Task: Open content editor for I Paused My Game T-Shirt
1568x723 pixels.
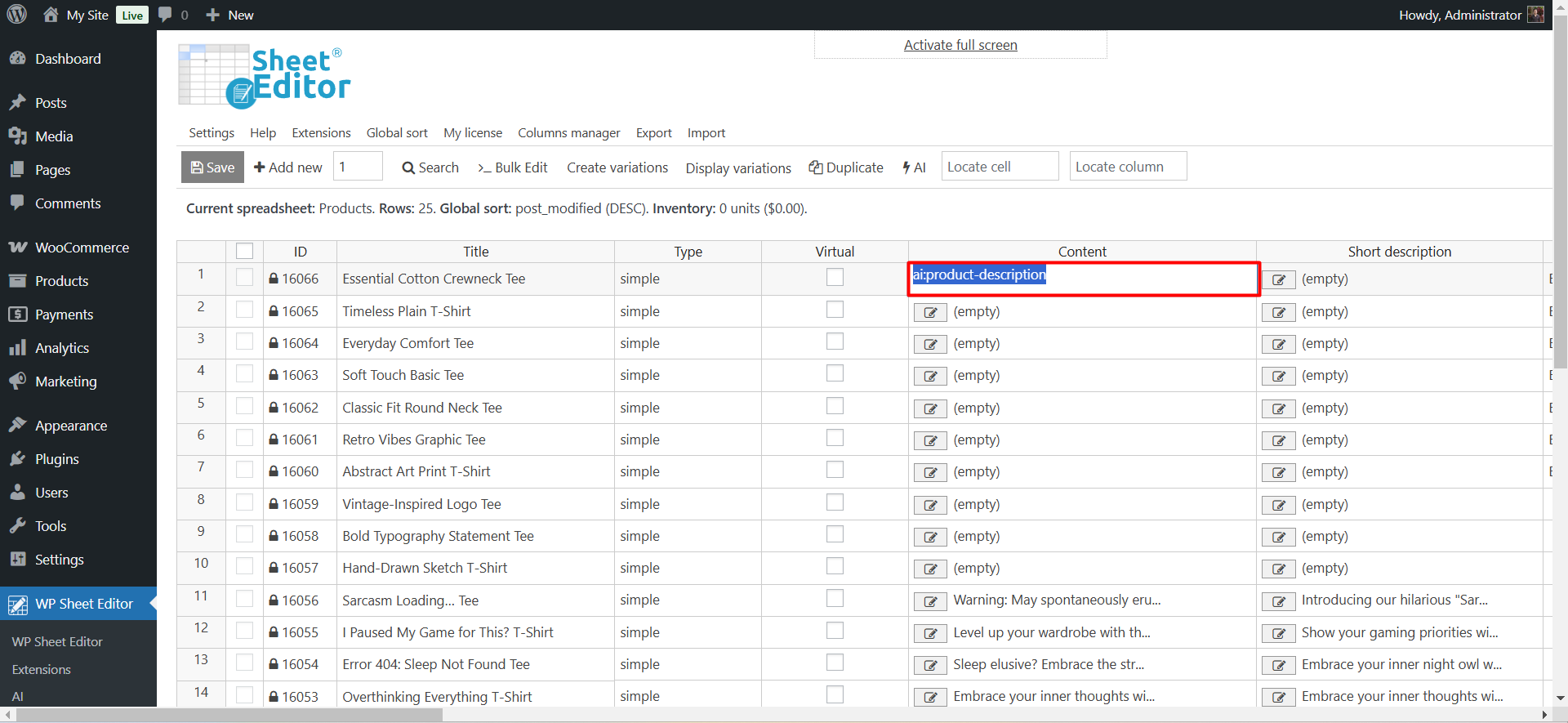Action: click(930, 633)
